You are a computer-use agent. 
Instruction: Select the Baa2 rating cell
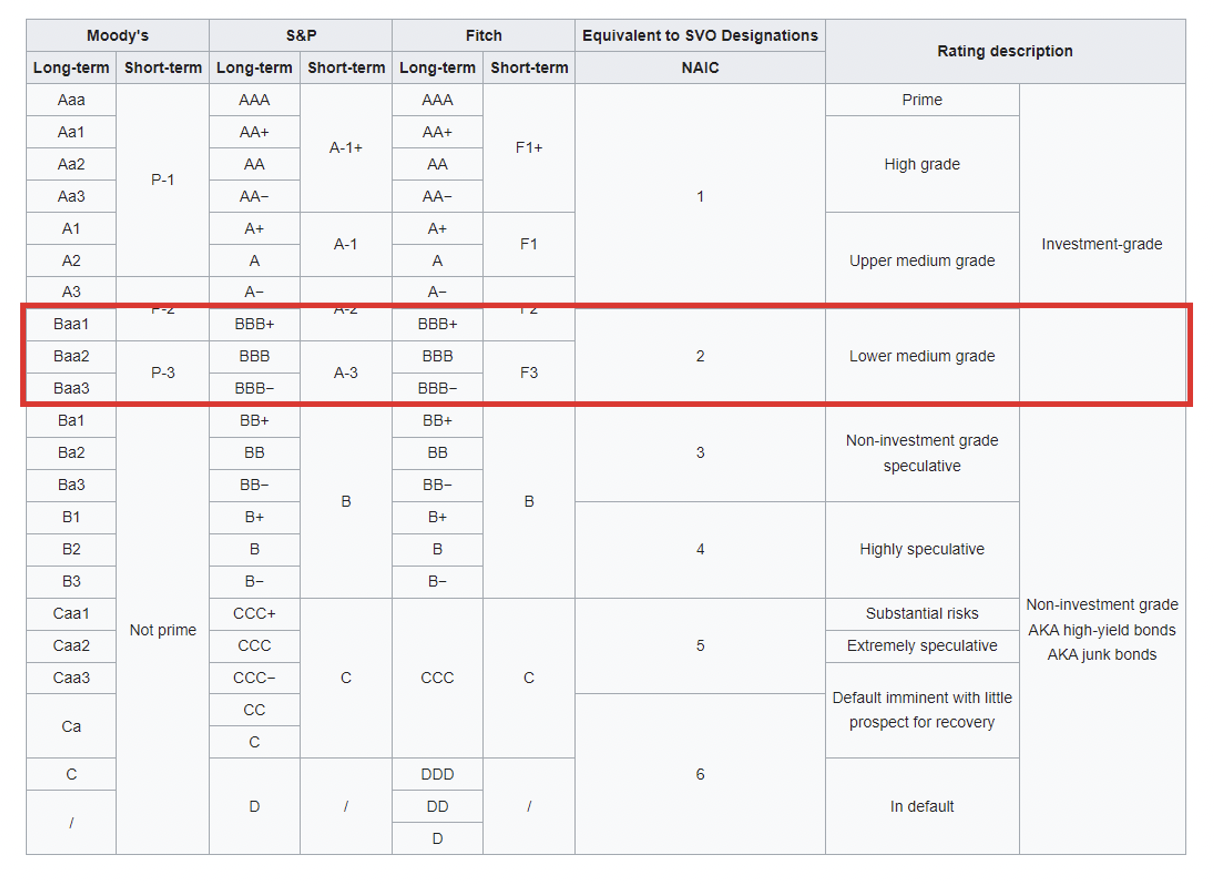71,356
